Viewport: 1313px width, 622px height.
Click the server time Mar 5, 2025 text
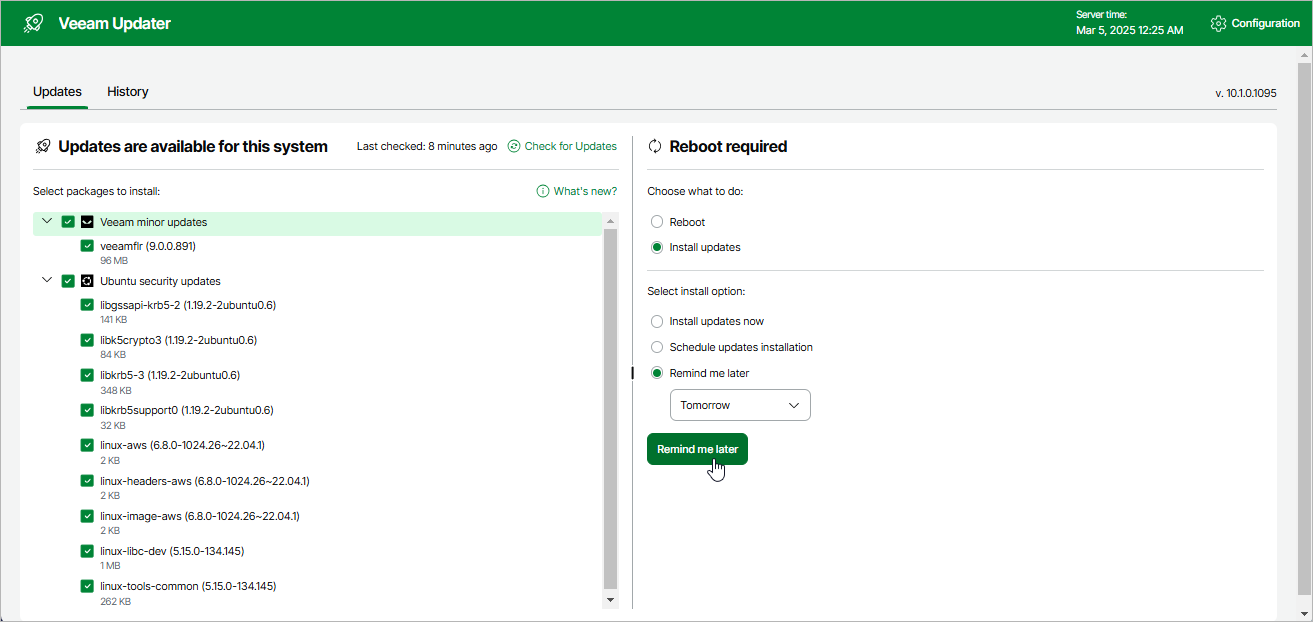pyautogui.click(x=1129, y=30)
